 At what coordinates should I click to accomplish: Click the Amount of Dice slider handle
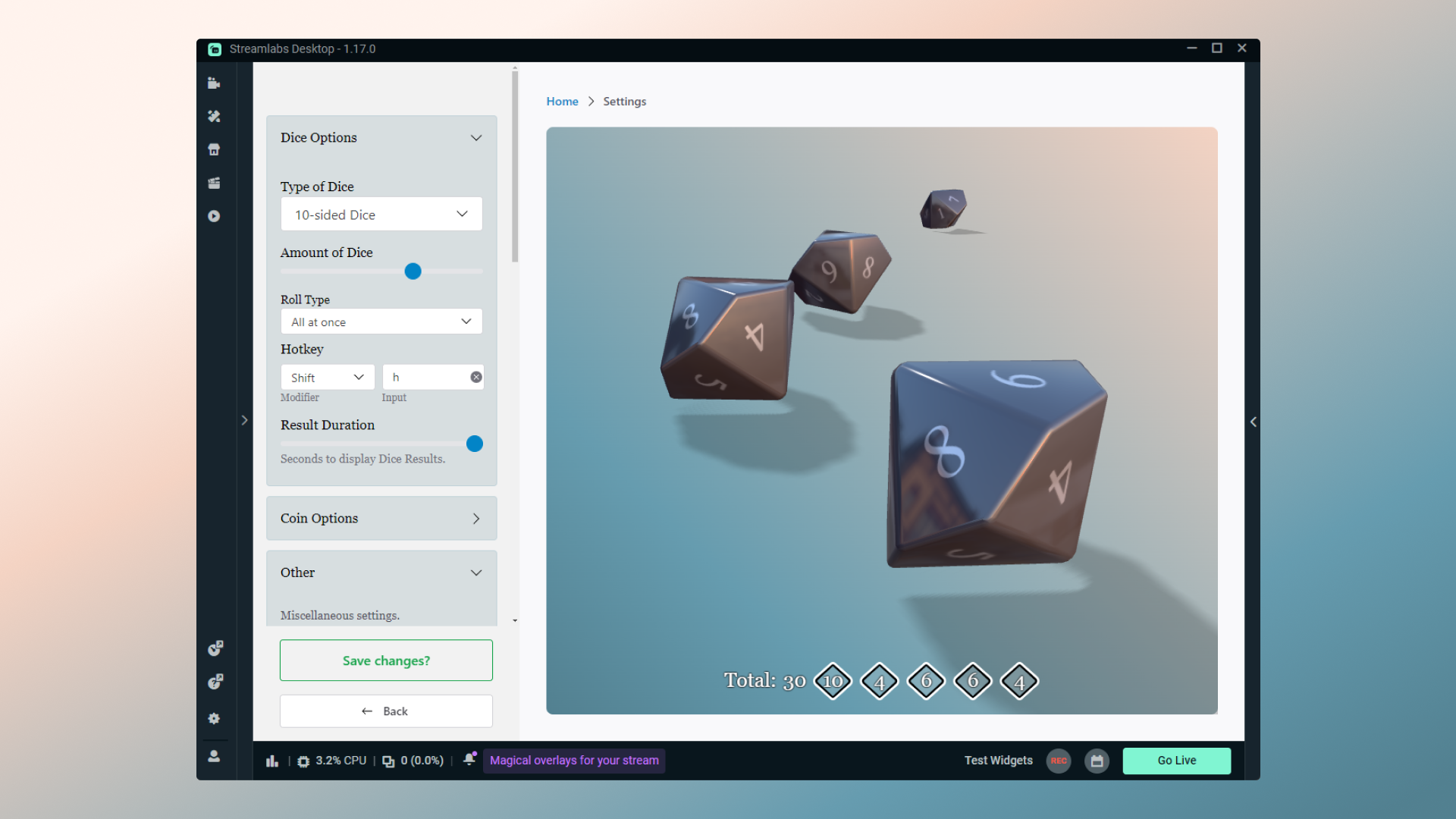(413, 271)
